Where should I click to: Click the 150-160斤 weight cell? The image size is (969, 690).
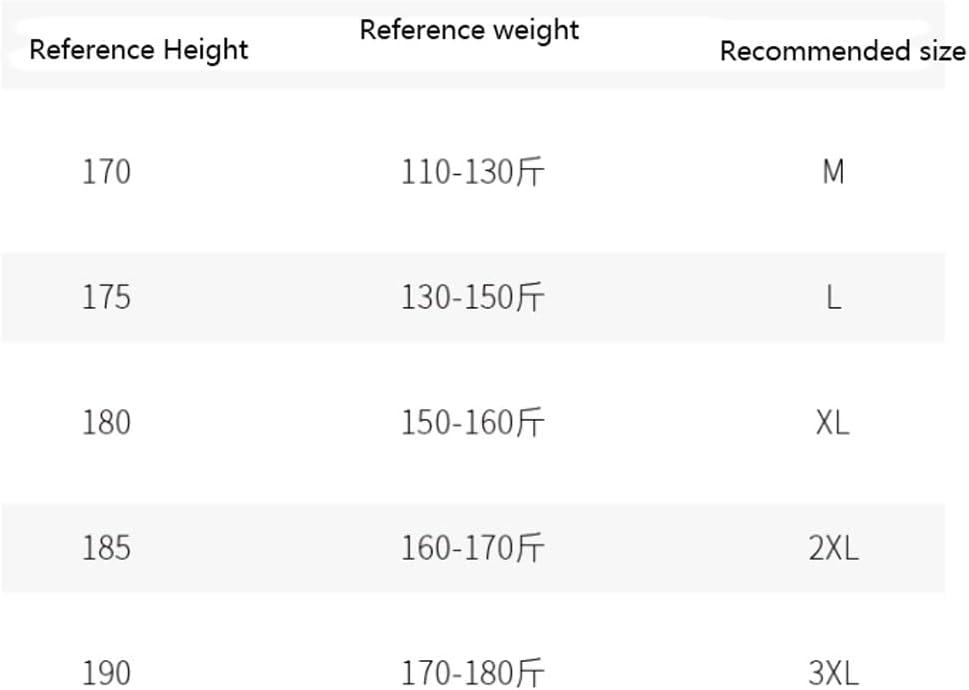pyautogui.click(x=473, y=422)
